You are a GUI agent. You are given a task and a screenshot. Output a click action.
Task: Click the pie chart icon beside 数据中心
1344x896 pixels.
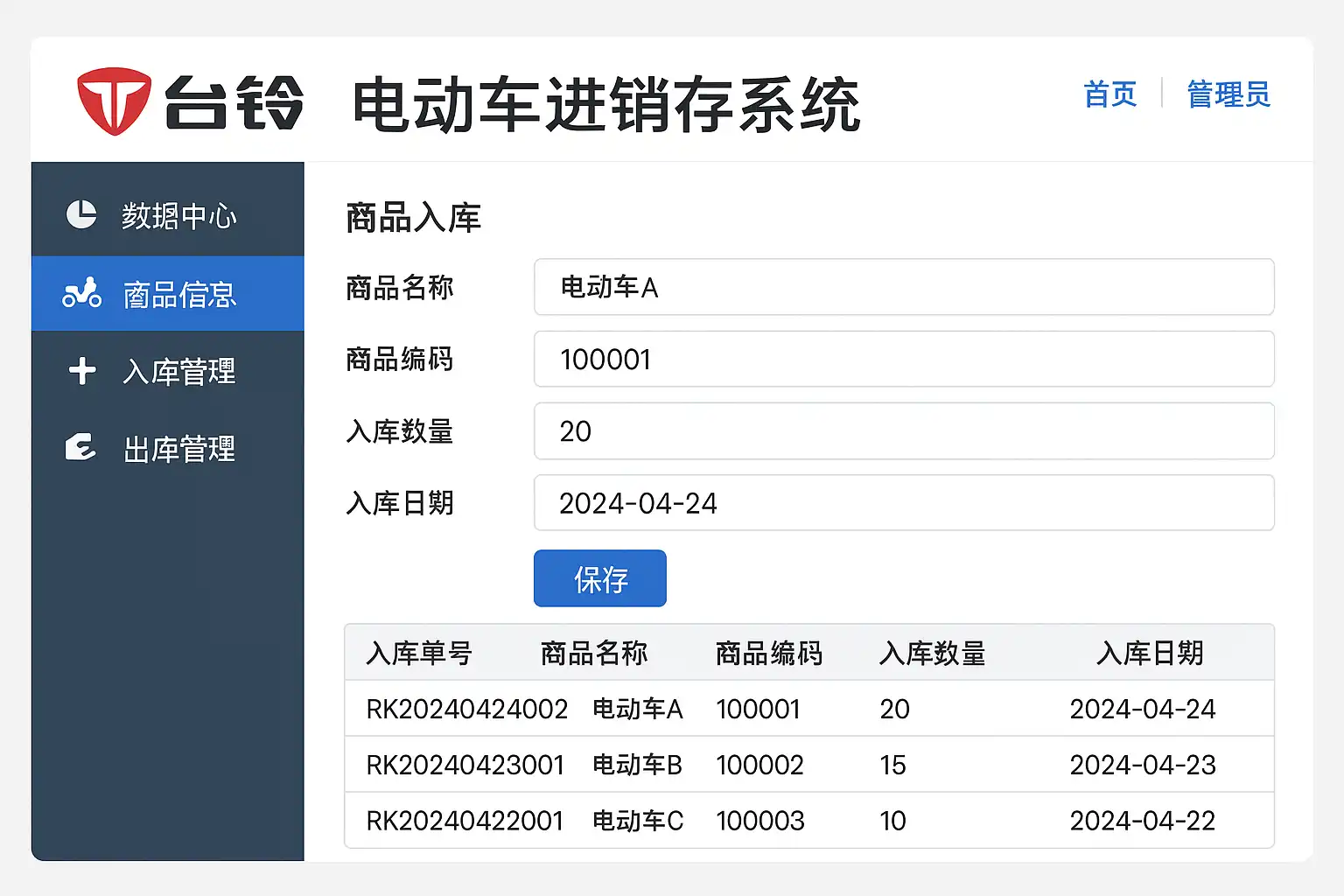[x=81, y=214]
